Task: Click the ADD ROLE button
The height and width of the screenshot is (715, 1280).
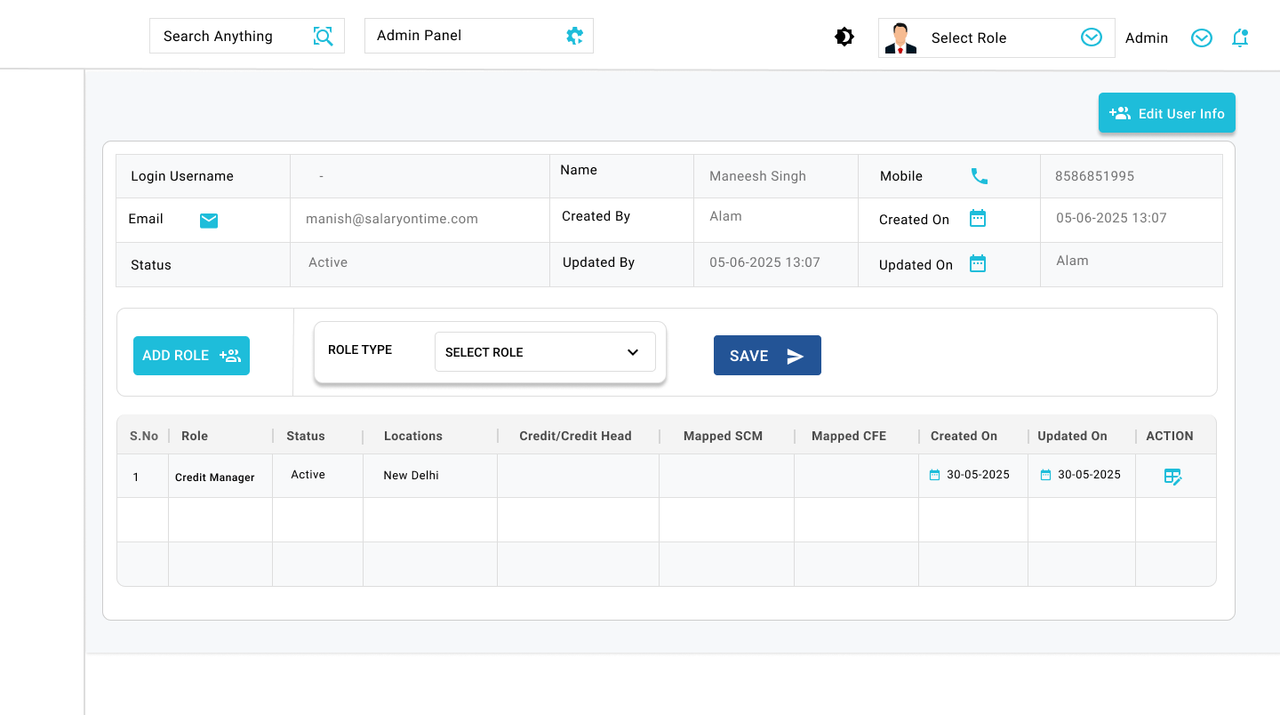Action: pos(191,355)
